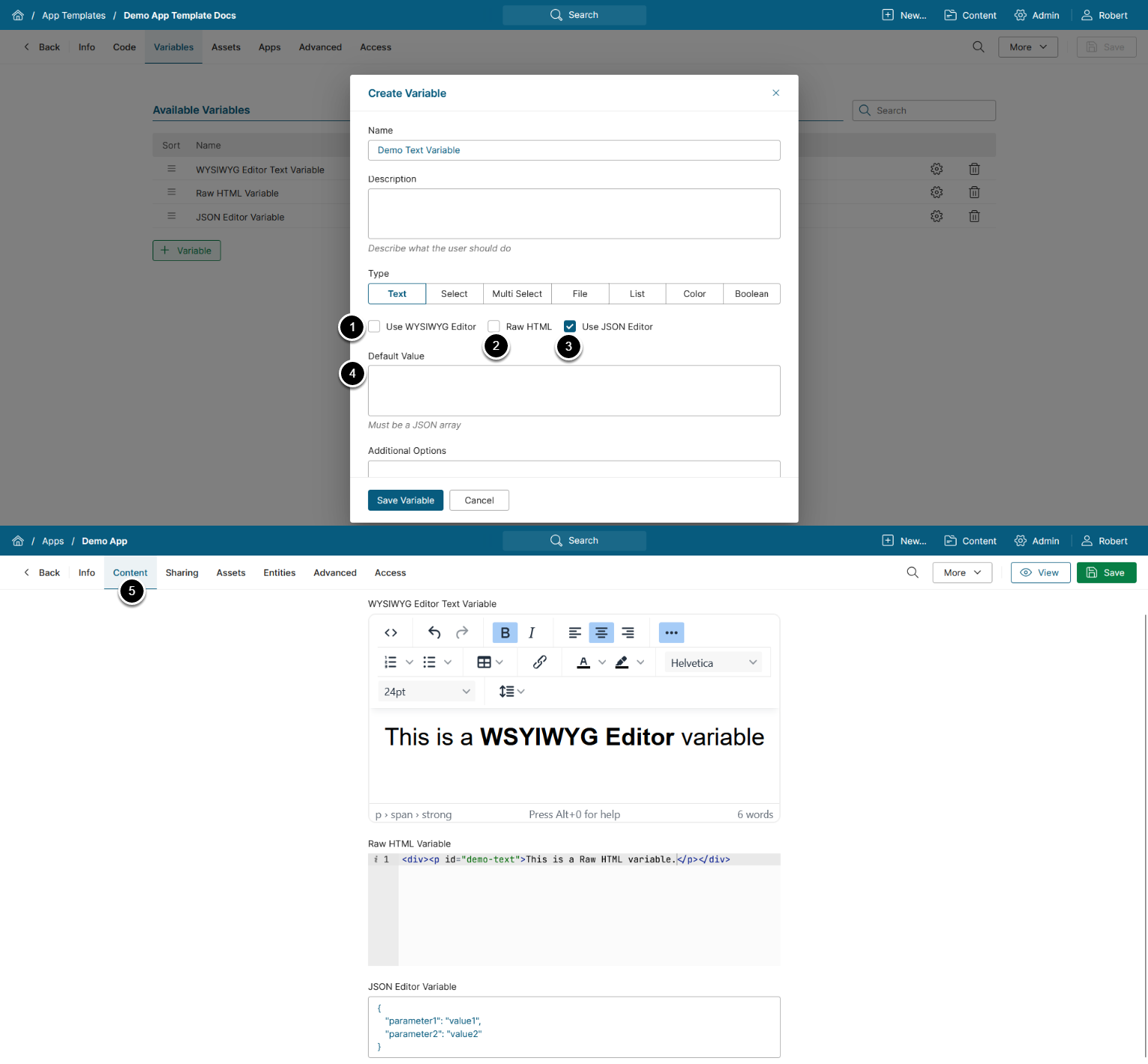
Task: Open the Content tab in Demo App
Action: click(130, 573)
